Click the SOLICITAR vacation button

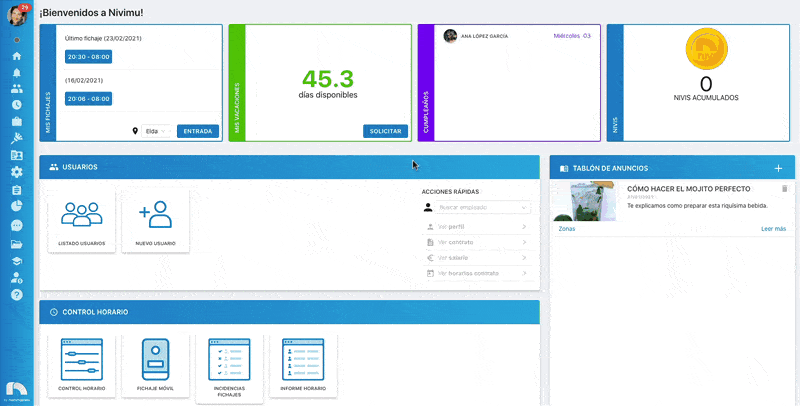tap(385, 131)
